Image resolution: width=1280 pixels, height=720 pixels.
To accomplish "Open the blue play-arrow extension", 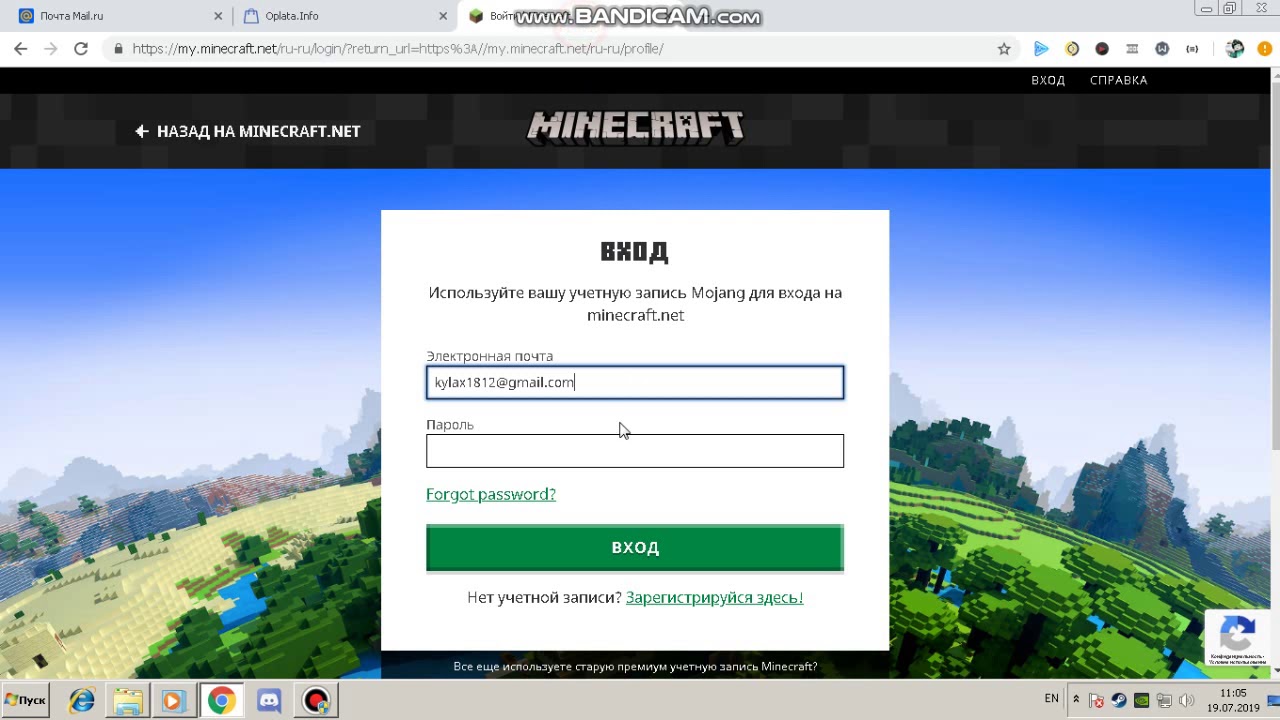I will point(1041,48).
